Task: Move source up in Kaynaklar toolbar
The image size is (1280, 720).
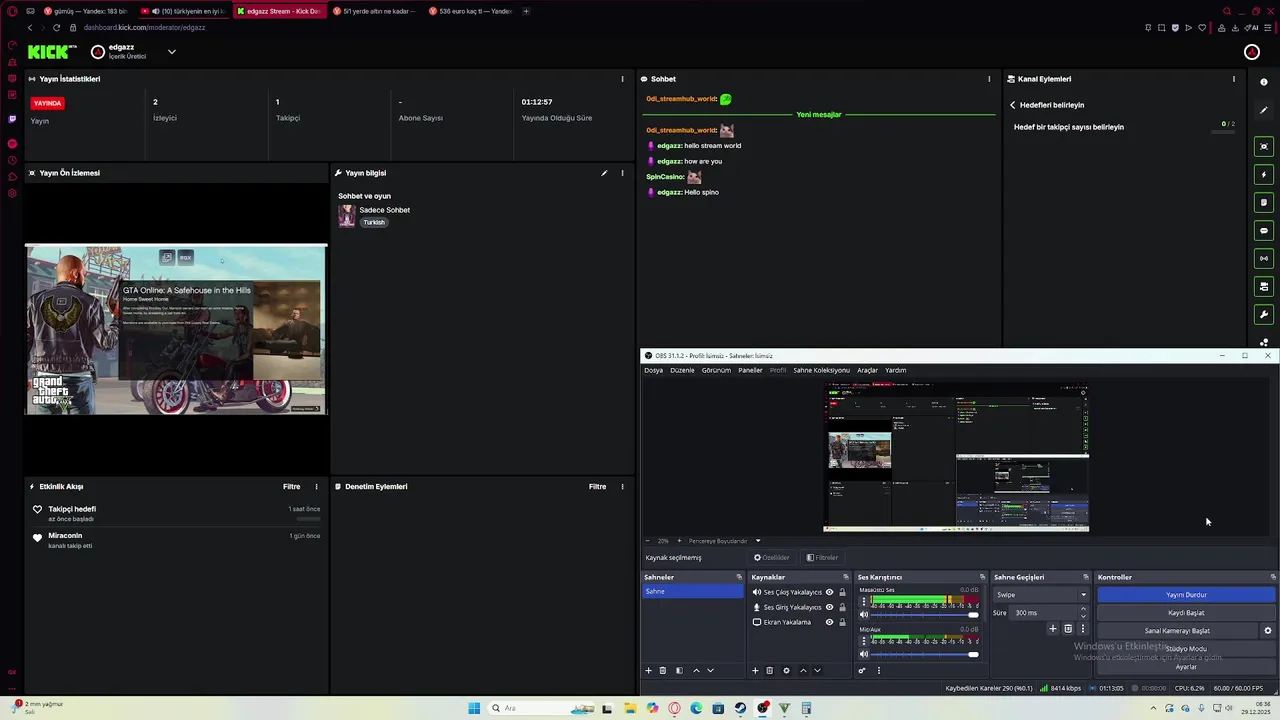Action: coord(803,671)
